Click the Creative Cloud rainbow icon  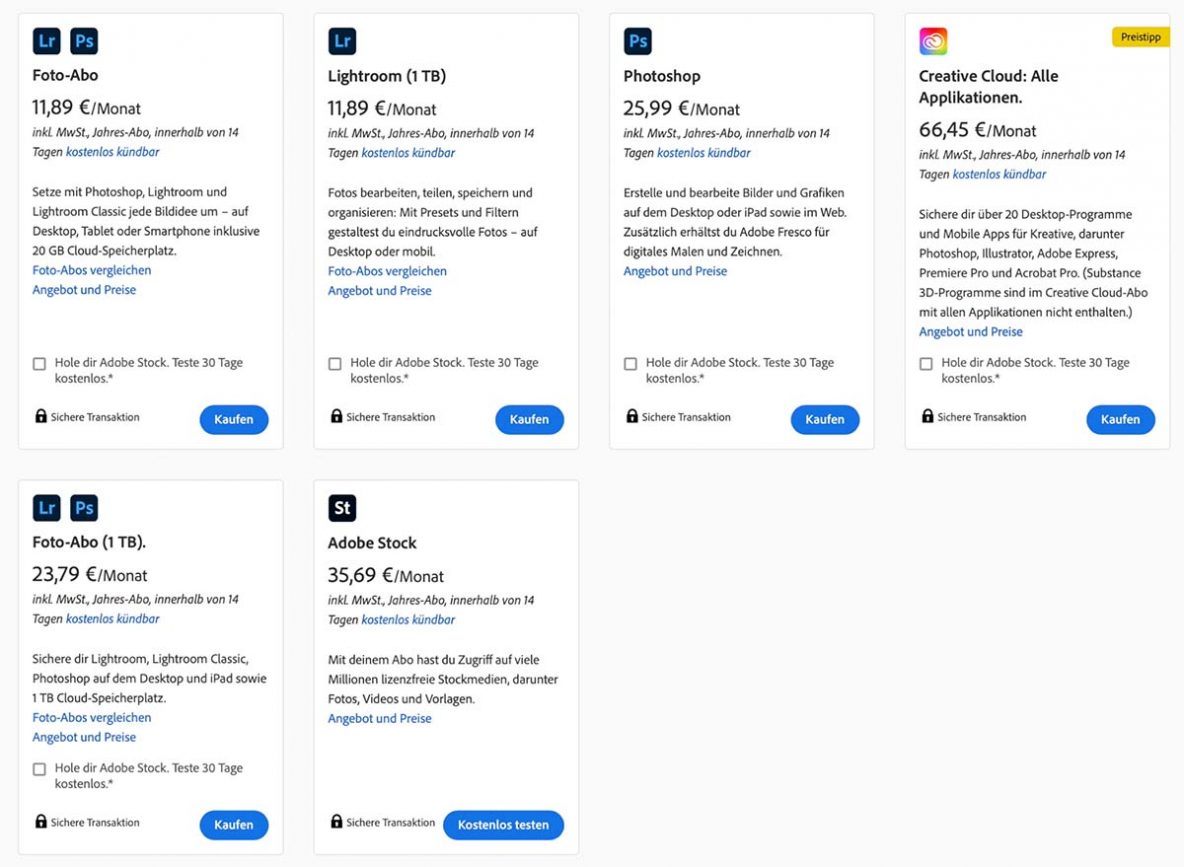(x=933, y=41)
